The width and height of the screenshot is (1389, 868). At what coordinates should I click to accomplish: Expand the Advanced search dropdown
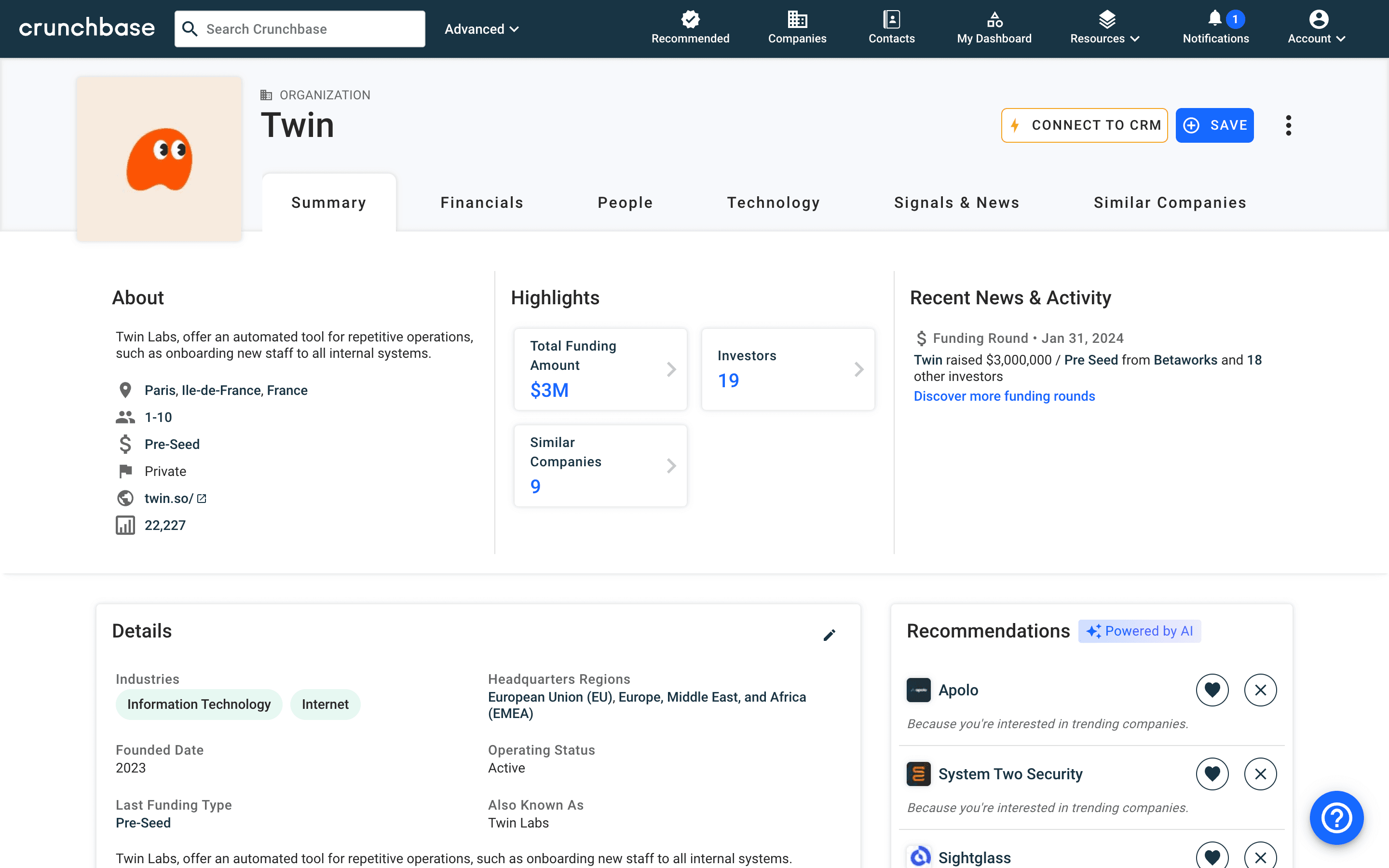click(x=483, y=28)
